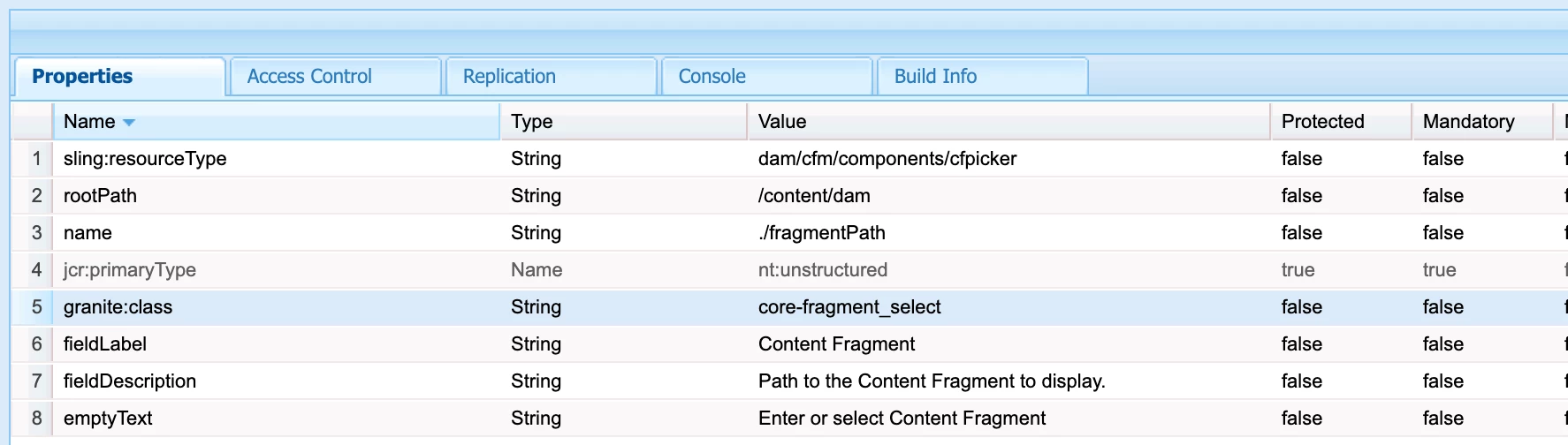This screenshot has width=1568, height=445.
Task: Open the Replication tab
Action: click(509, 77)
